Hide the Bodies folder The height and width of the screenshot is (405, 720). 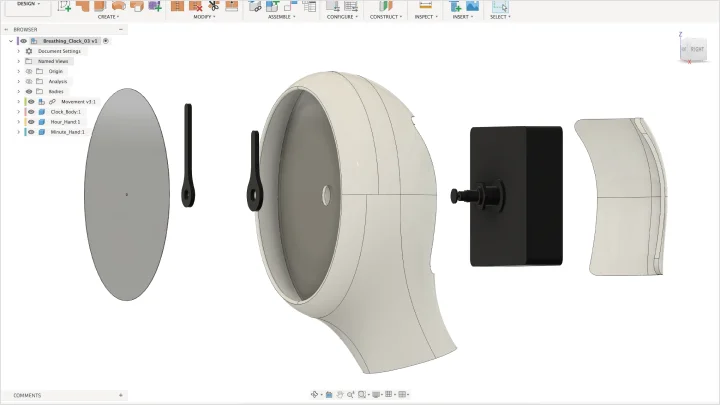(29, 91)
